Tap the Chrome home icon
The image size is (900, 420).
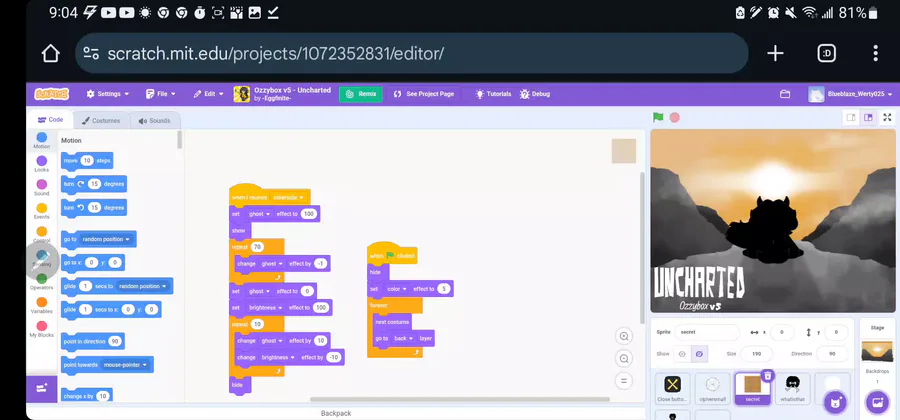[51, 53]
